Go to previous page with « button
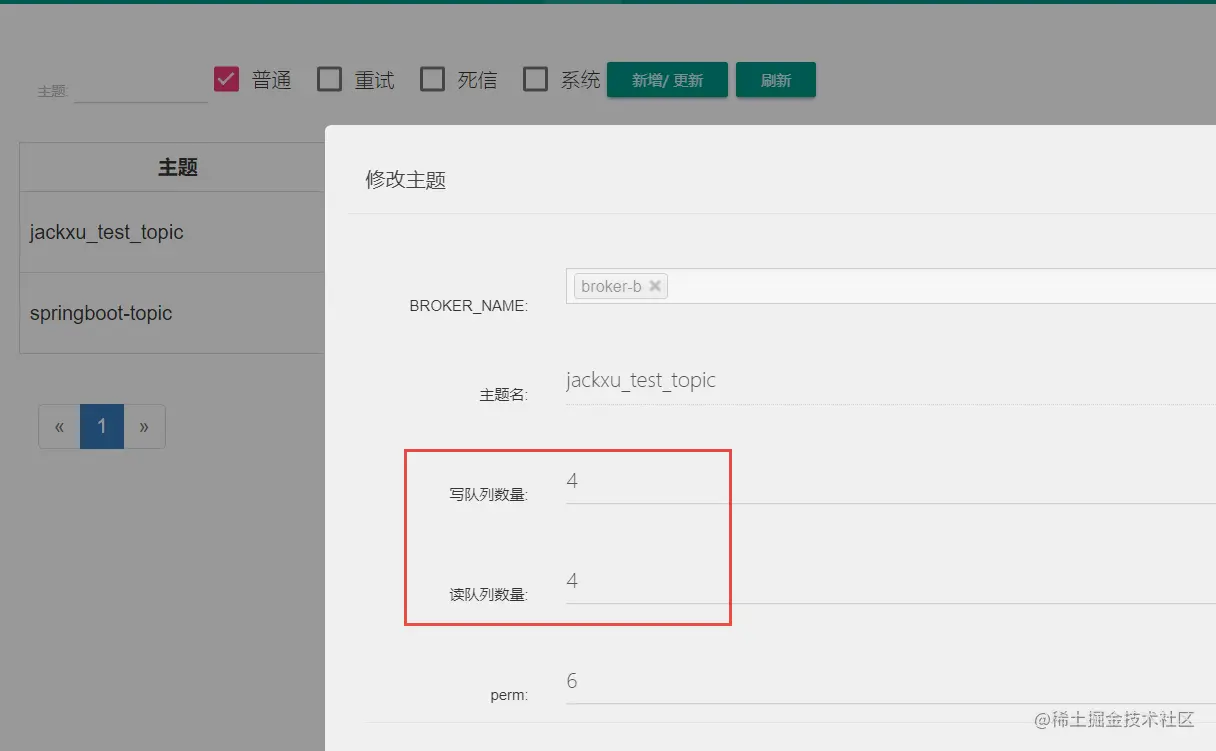The height and width of the screenshot is (751, 1216). (x=60, y=427)
